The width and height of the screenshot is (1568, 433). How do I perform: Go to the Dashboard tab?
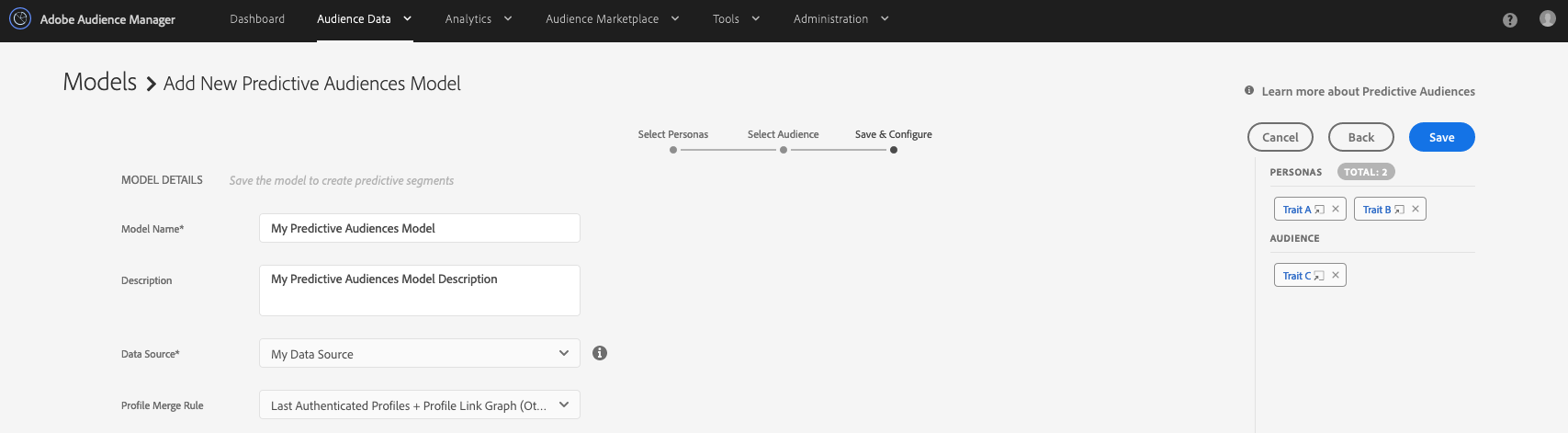[x=257, y=18]
